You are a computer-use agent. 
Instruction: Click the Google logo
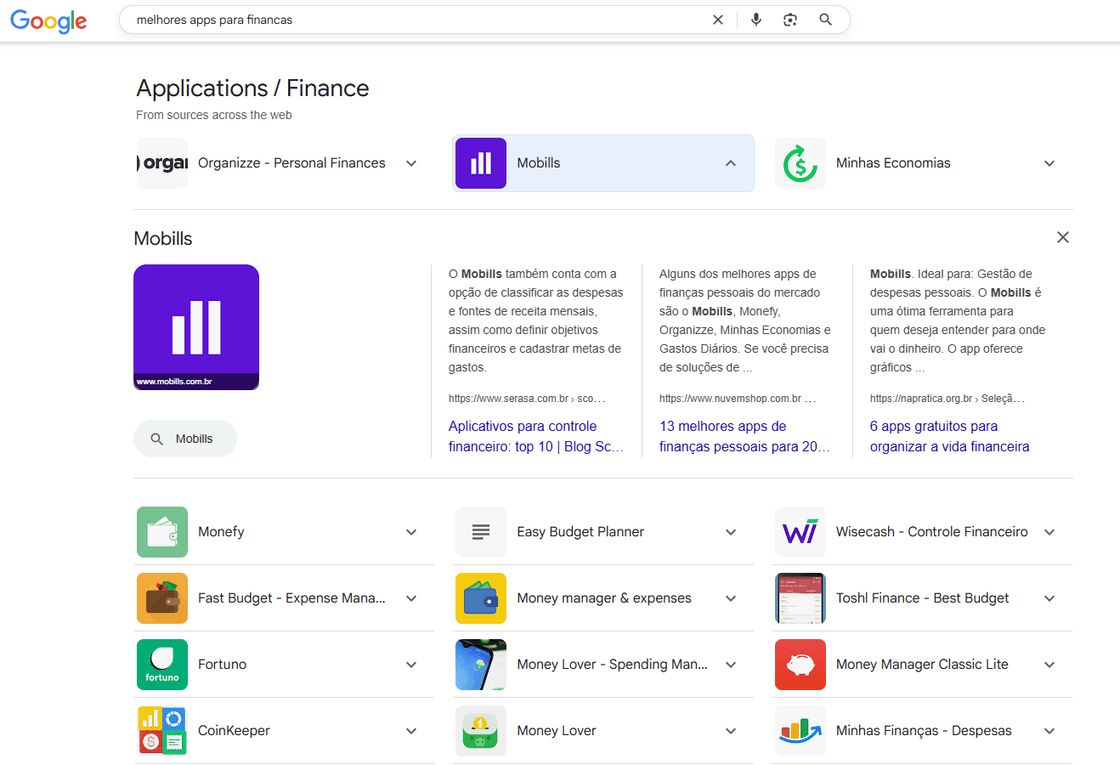click(x=48, y=20)
